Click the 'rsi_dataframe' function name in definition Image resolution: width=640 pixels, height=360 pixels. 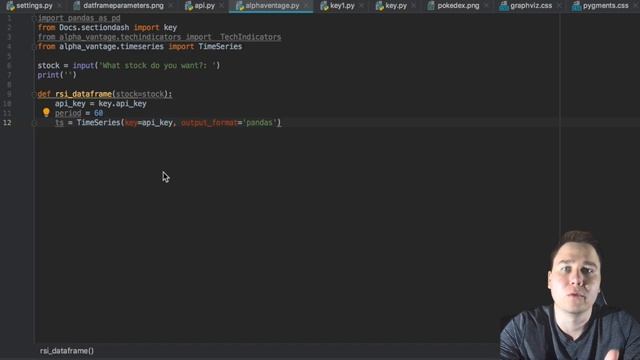coord(83,94)
